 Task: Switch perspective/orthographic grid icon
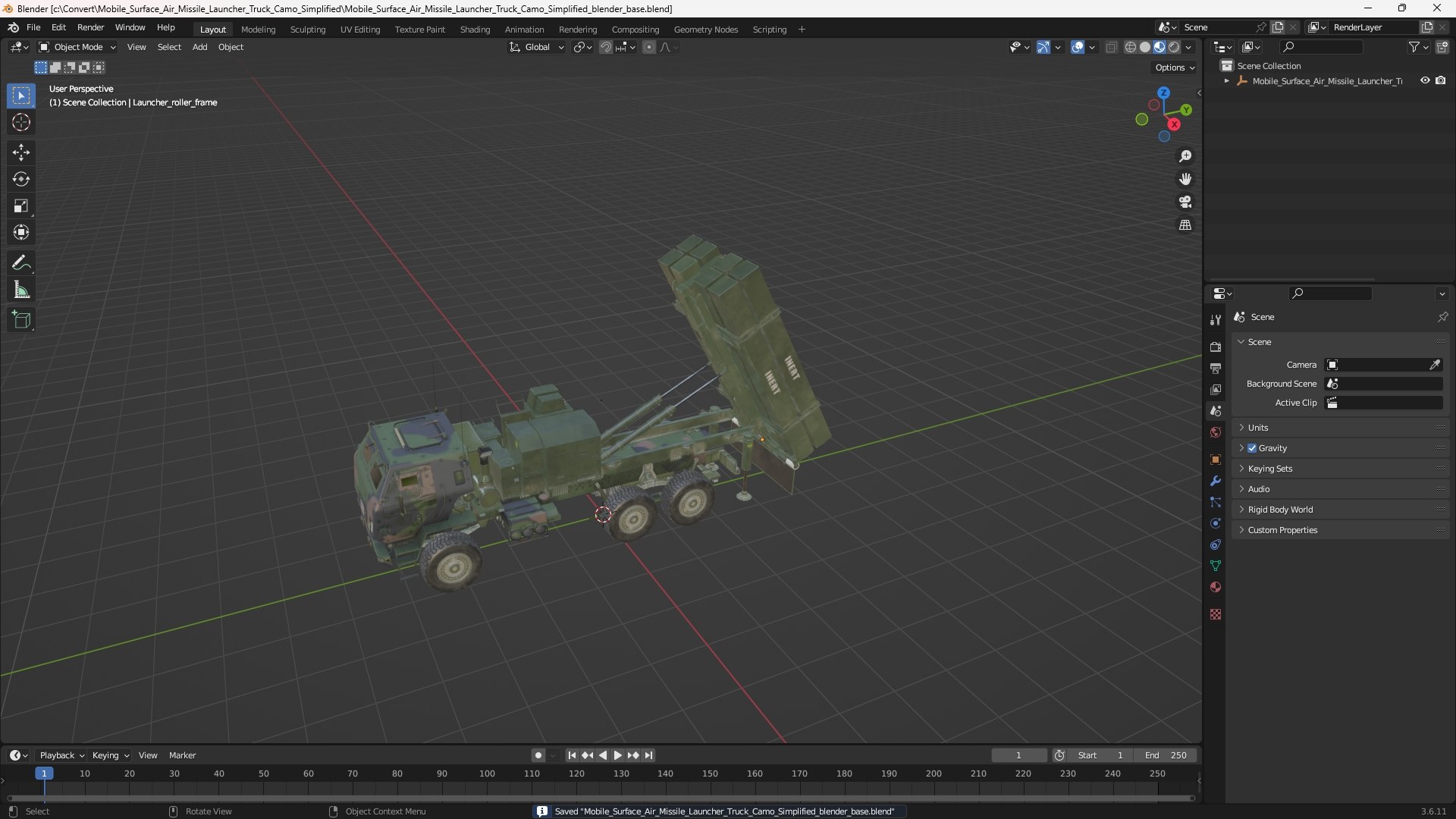(x=1185, y=225)
